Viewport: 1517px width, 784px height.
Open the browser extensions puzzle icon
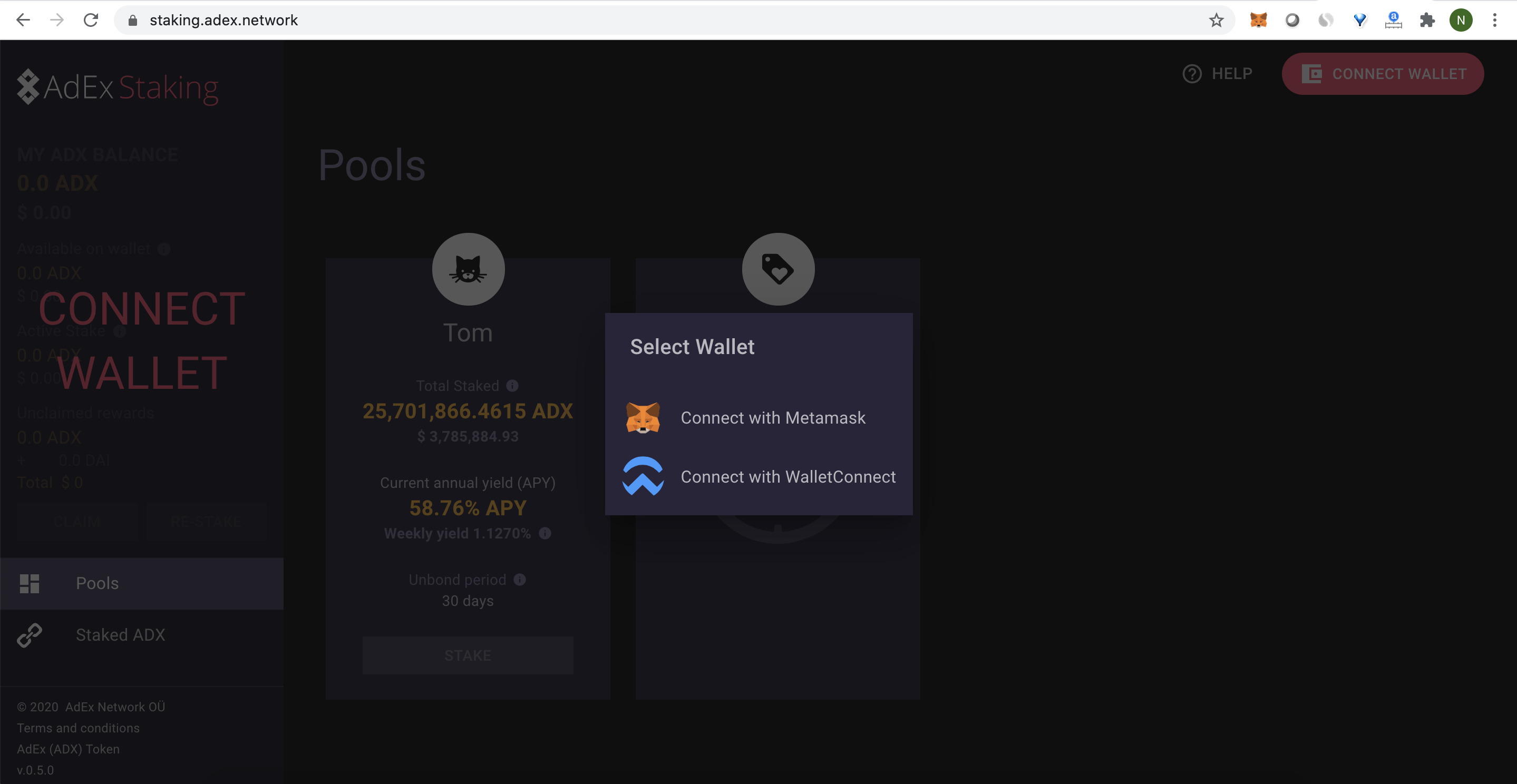click(1427, 20)
